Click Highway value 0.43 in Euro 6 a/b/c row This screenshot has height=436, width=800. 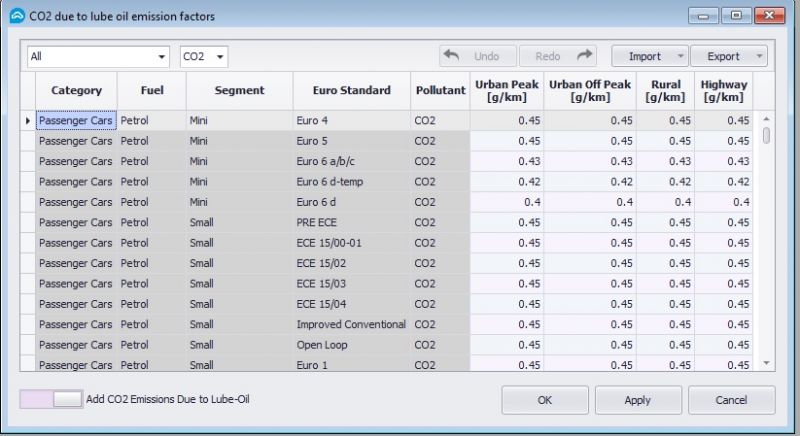[x=724, y=162]
